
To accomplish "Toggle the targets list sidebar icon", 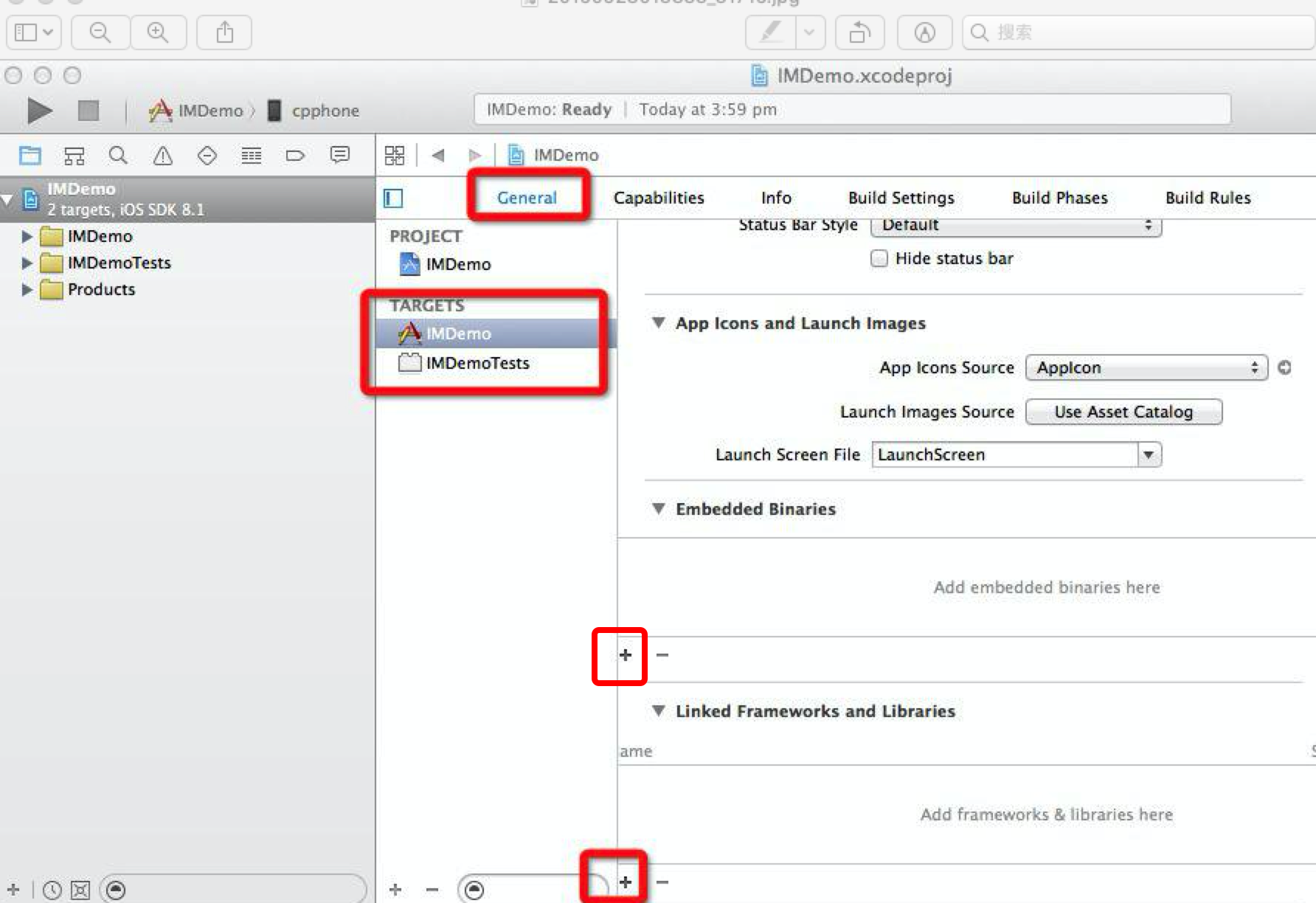I will tap(393, 198).
